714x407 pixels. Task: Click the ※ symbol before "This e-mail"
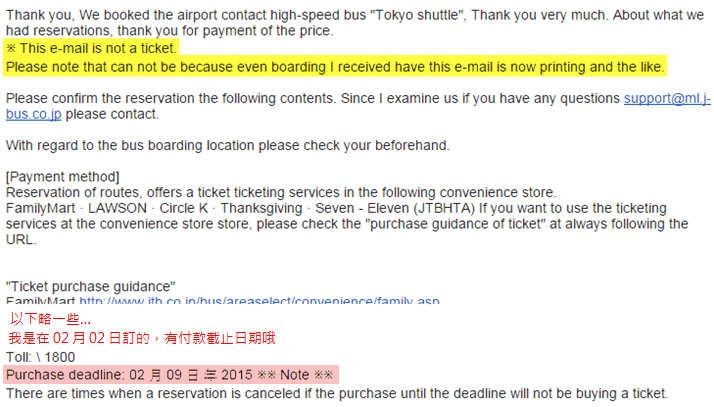coord(11,48)
